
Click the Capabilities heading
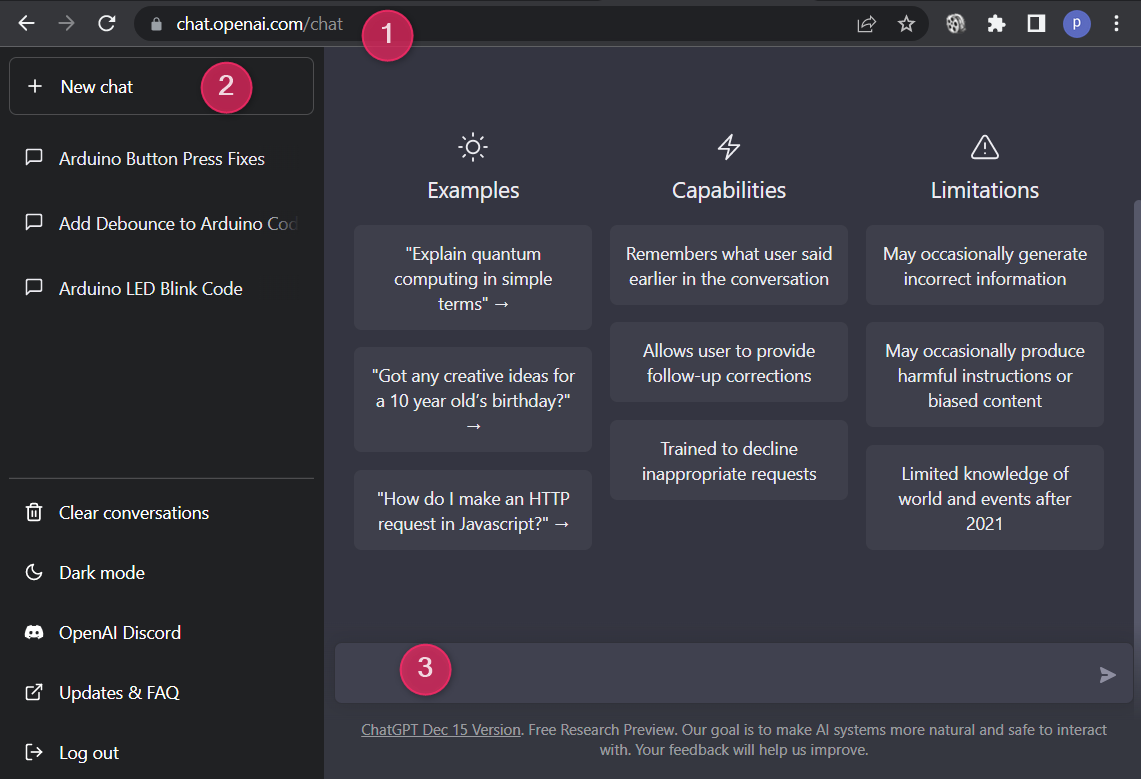point(728,190)
